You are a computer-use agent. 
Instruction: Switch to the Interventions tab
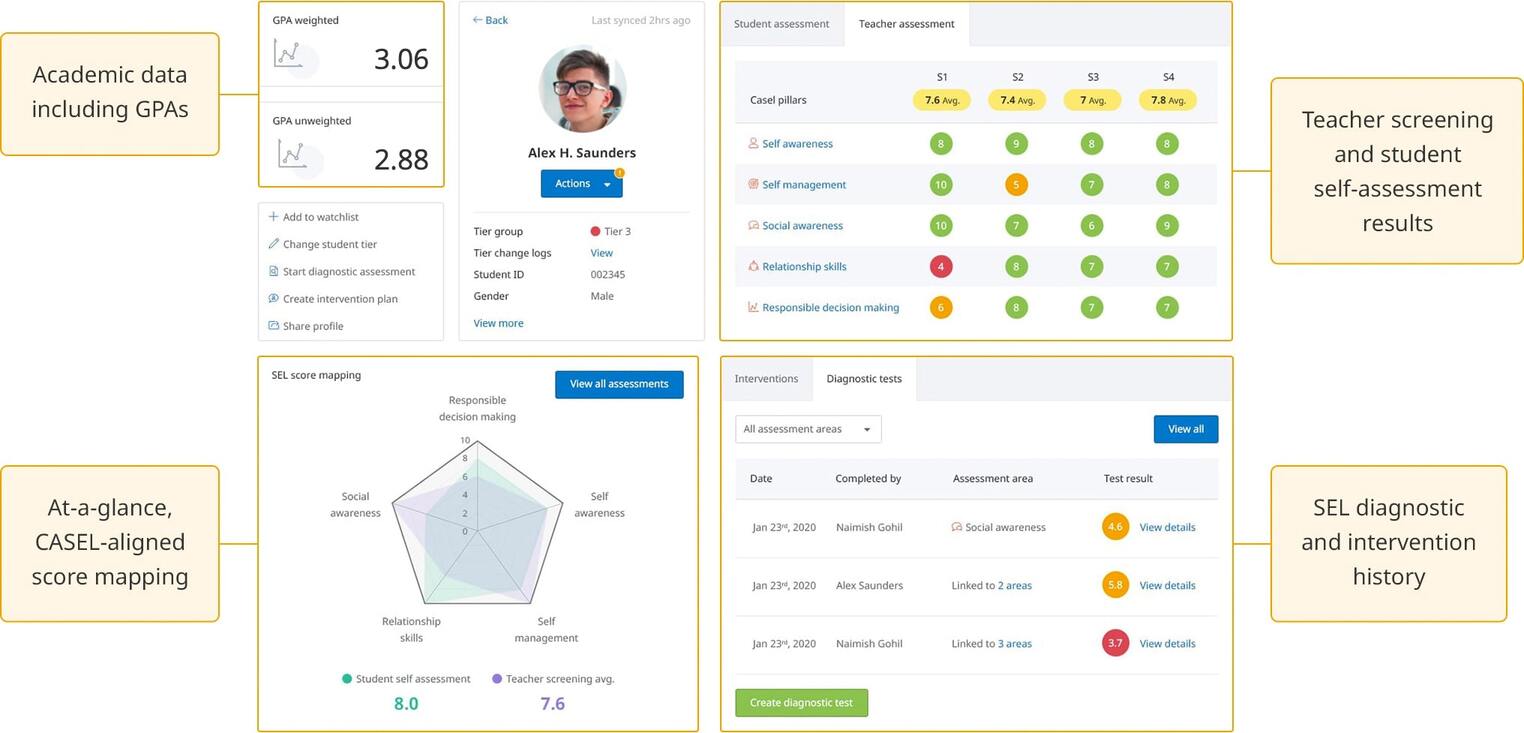coord(766,379)
